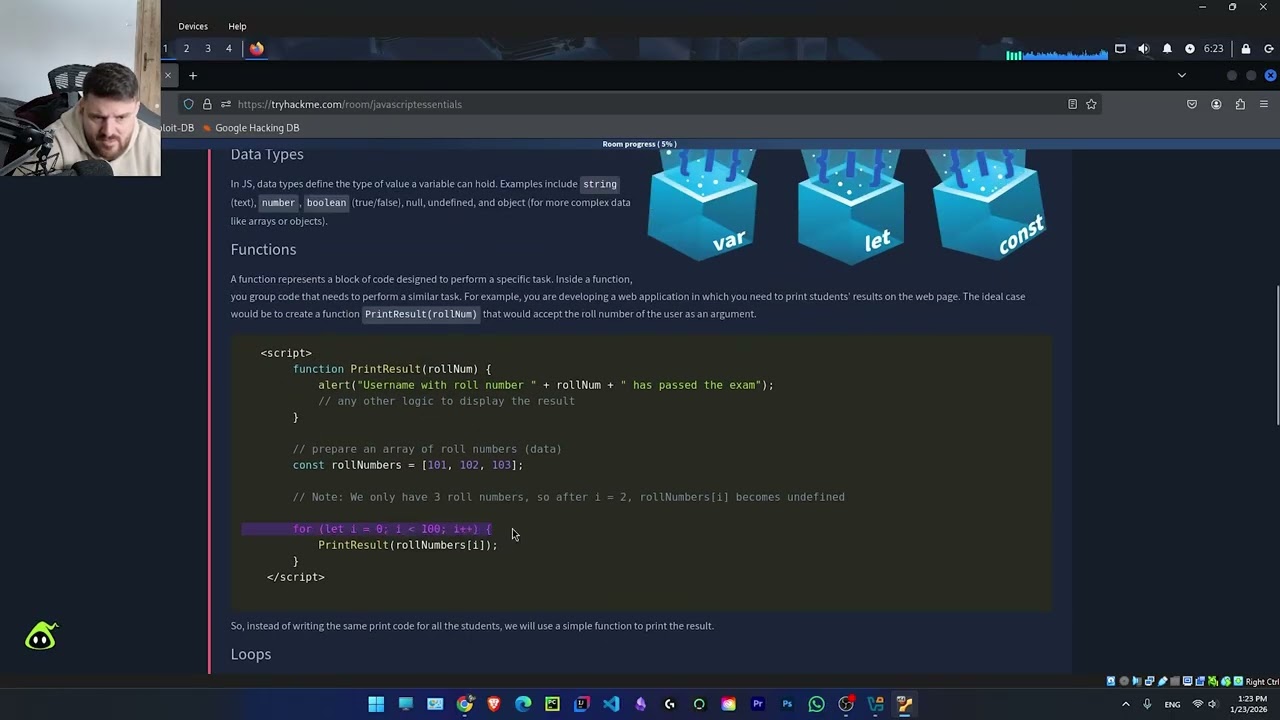Toggle reader view icon
The image size is (1280, 720).
(1072, 104)
